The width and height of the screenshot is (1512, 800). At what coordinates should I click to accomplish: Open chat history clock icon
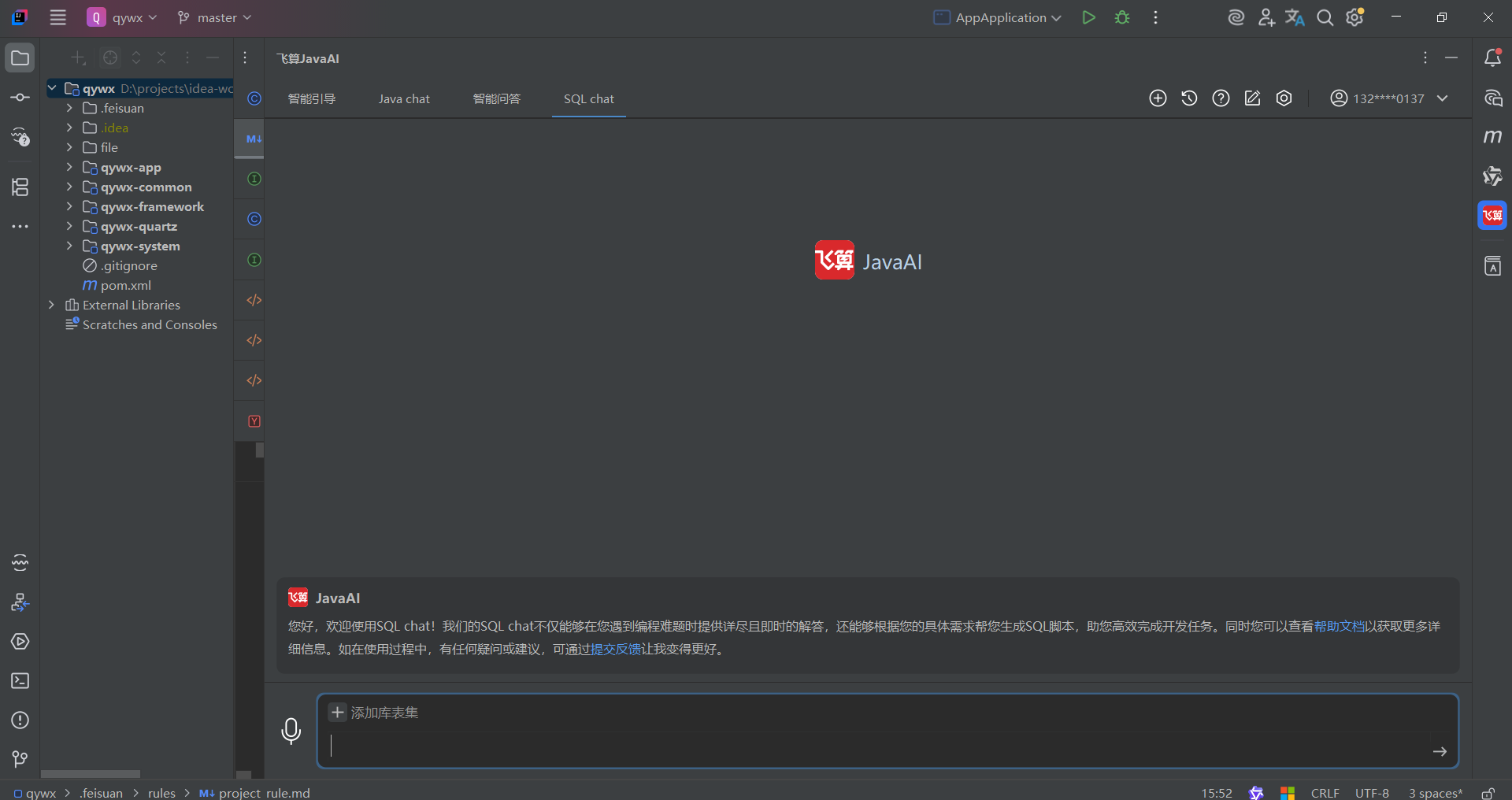click(1189, 98)
